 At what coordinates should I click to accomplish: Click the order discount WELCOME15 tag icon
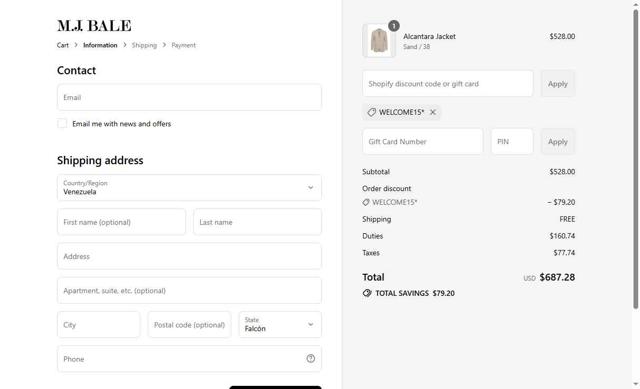pyautogui.click(x=366, y=202)
